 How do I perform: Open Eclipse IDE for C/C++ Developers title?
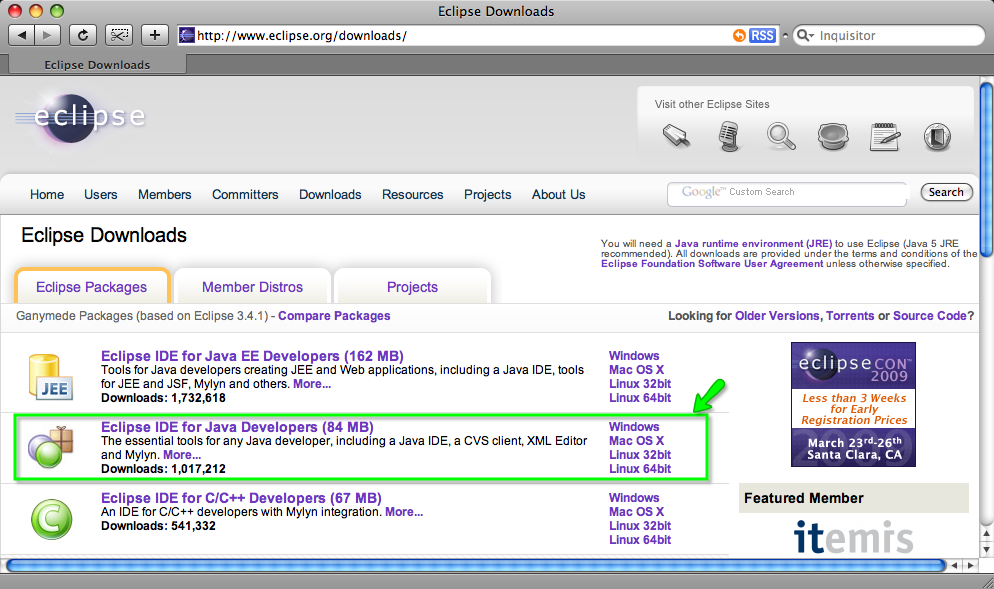tap(242, 498)
